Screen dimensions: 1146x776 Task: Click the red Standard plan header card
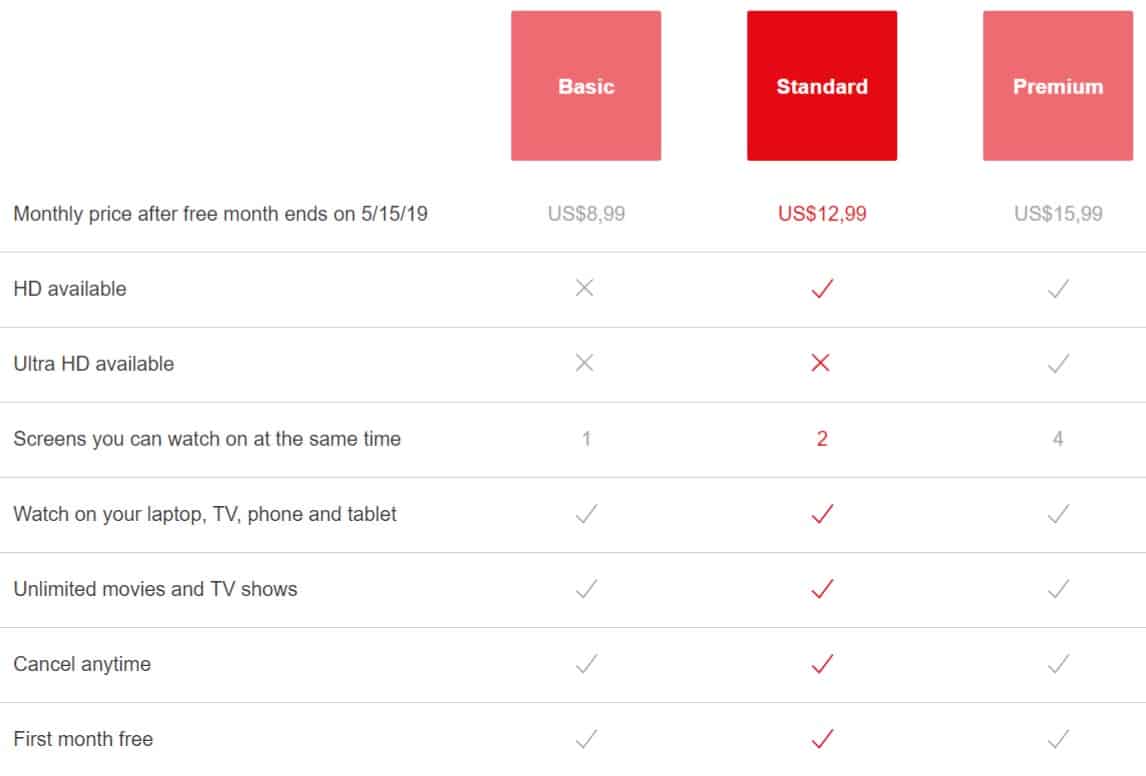pyautogui.click(x=821, y=85)
